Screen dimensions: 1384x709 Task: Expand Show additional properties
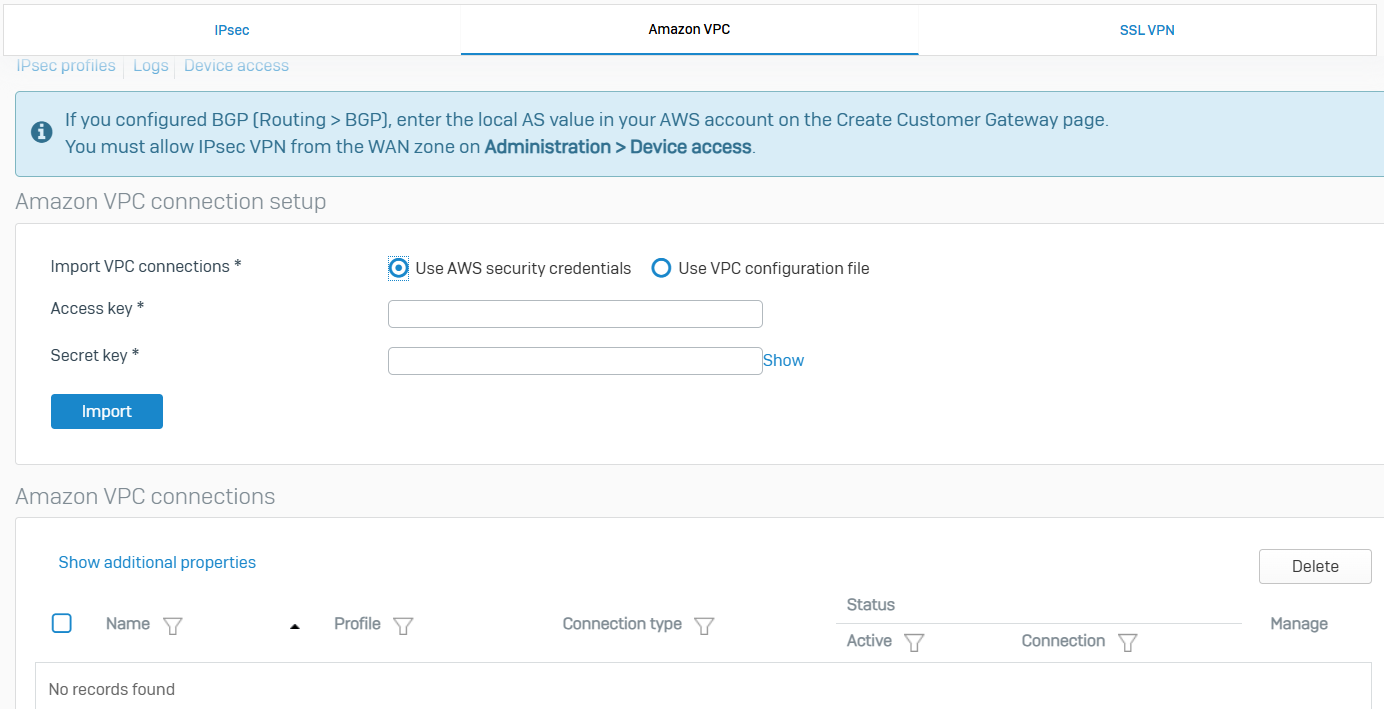[157, 562]
